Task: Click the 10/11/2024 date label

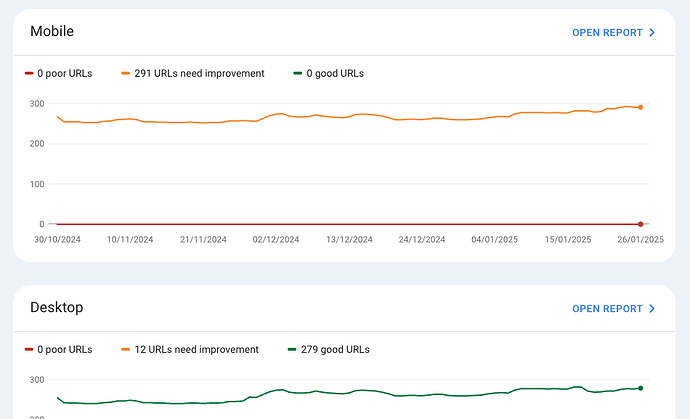Action: (130, 239)
